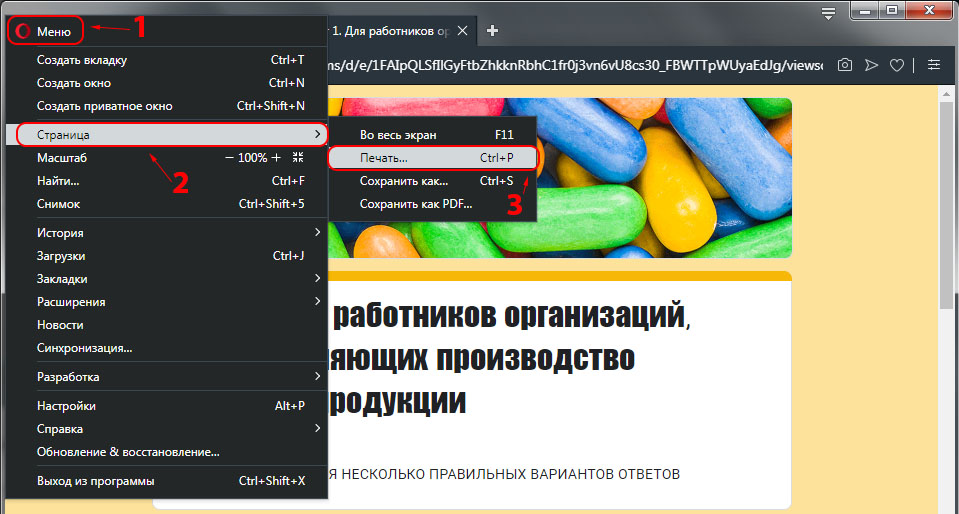The image size is (959, 514).
Task: Expand the Разработка submenu
Action: click(170, 377)
